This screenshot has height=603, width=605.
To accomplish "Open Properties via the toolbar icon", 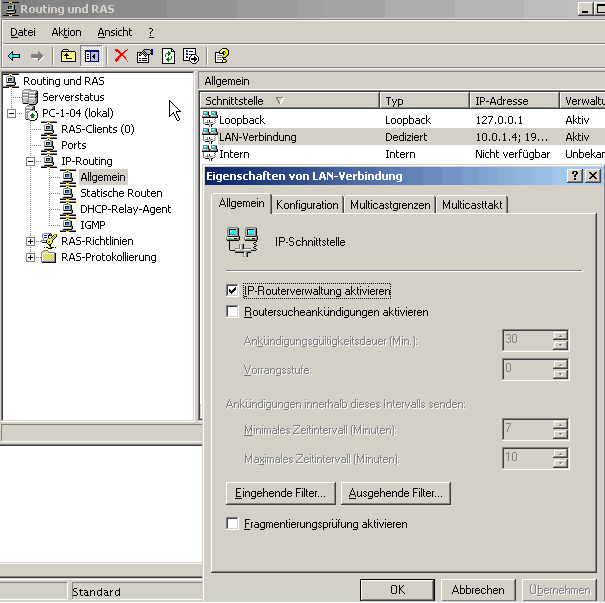I will click(145, 56).
